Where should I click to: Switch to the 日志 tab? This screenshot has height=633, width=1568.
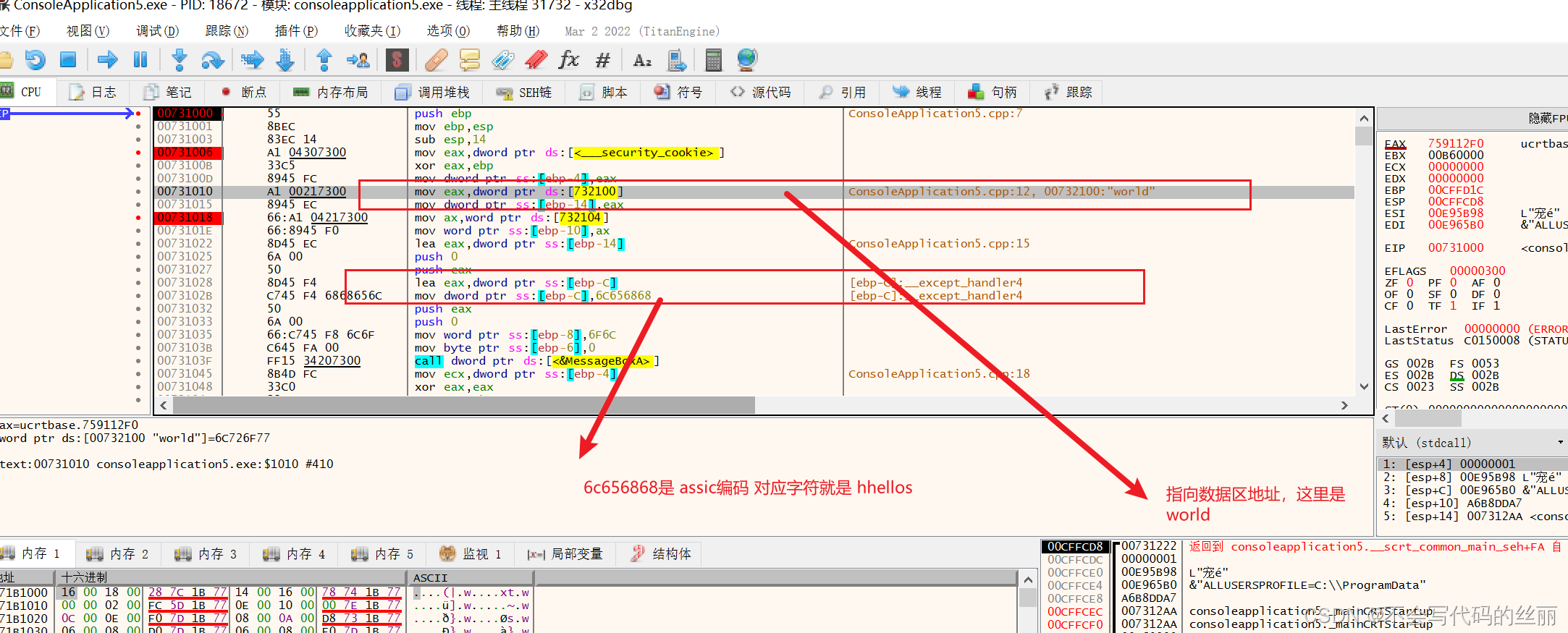93,92
